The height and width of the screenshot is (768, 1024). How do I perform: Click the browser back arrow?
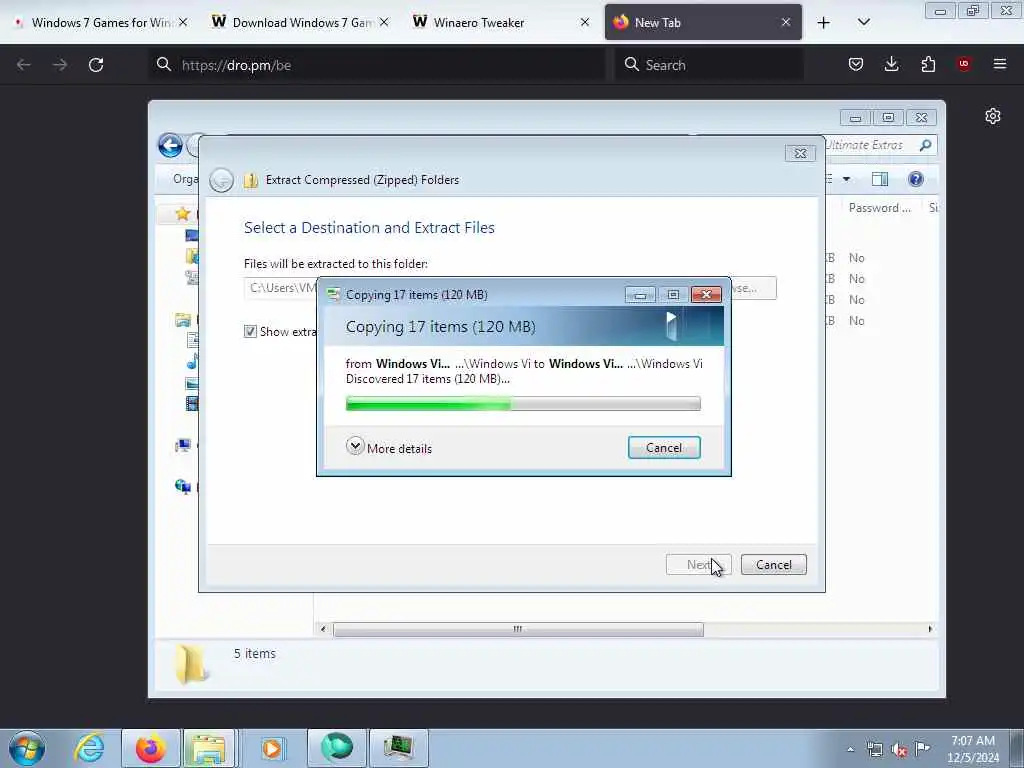tap(24, 65)
